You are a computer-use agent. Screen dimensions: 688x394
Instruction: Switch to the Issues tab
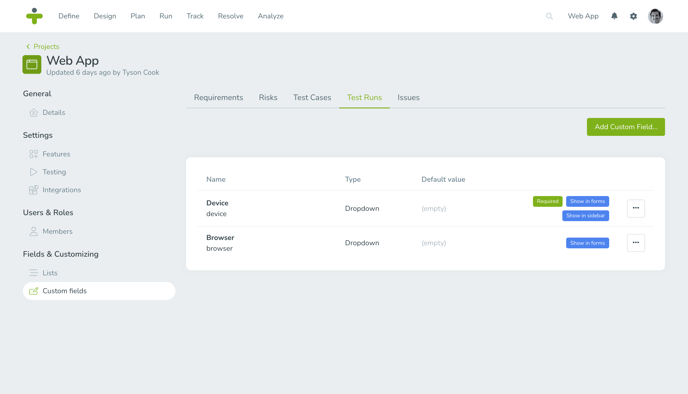click(408, 97)
